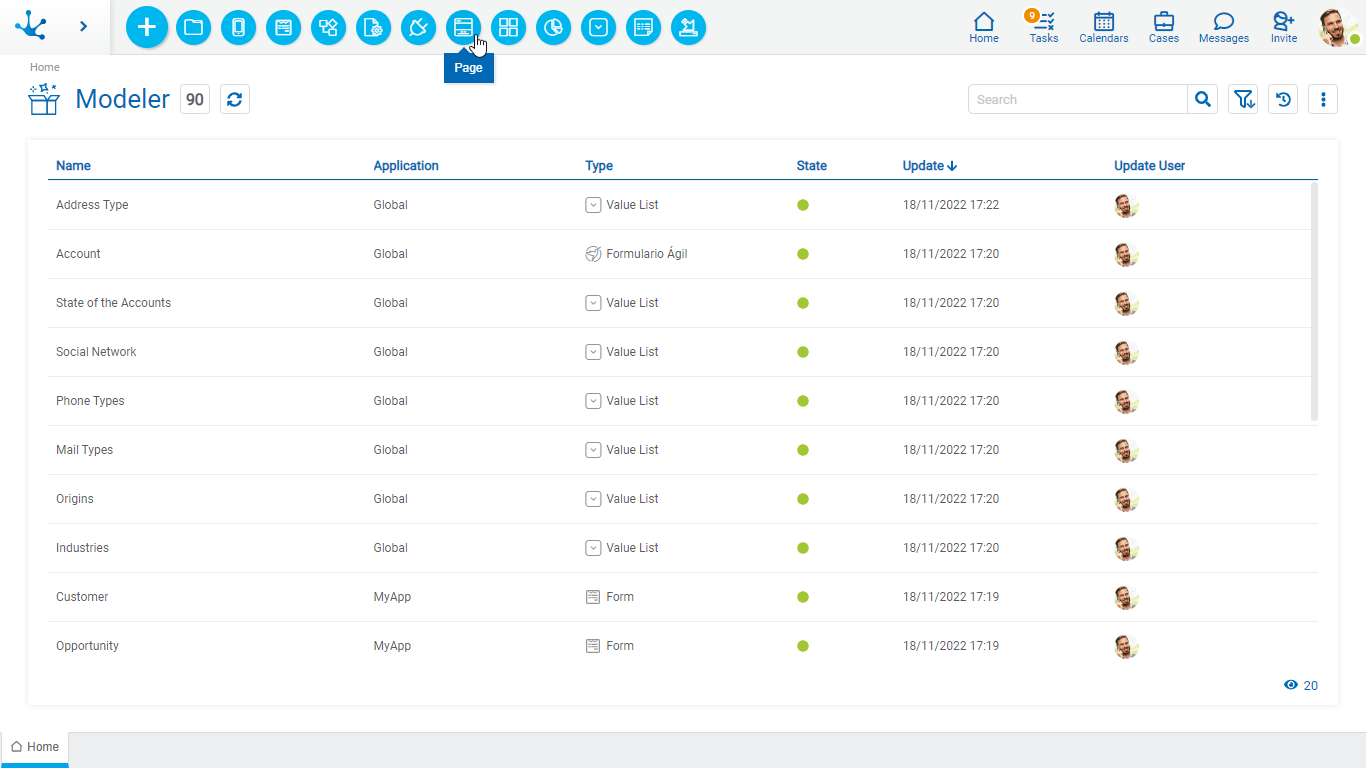
Task: Open the Opportunity form entry
Action: 682,646
